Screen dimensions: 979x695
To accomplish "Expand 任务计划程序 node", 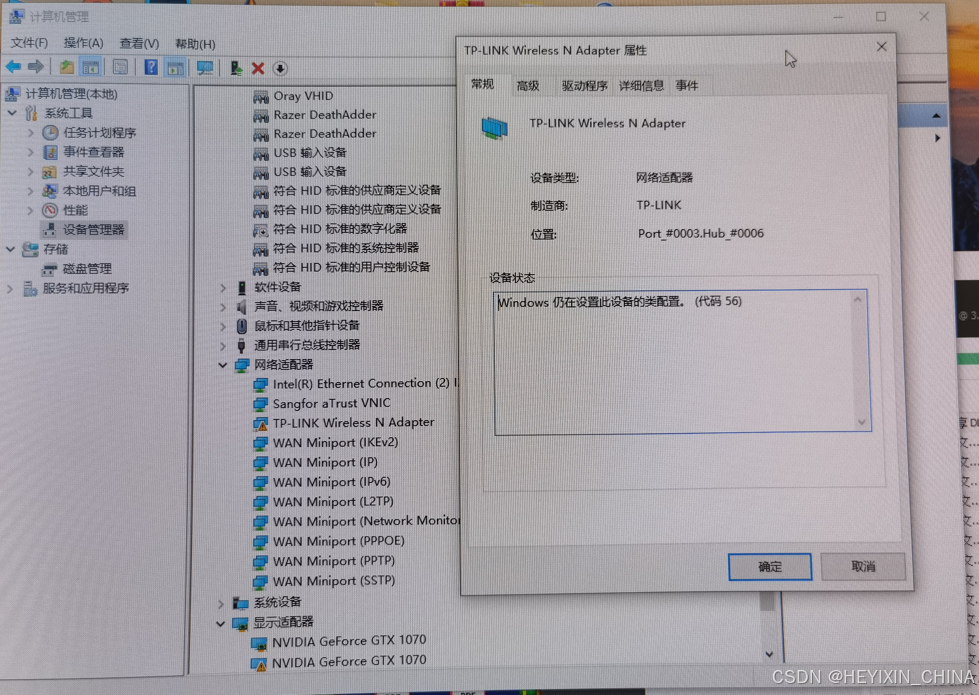I will point(31,132).
